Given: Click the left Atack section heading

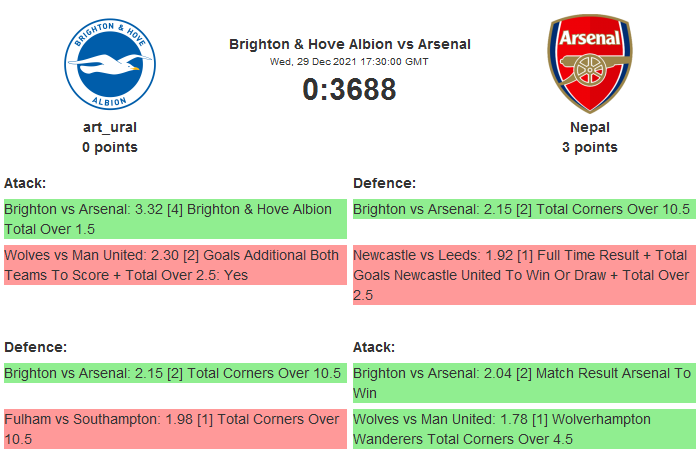Looking at the screenshot, I should click(x=25, y=183).
